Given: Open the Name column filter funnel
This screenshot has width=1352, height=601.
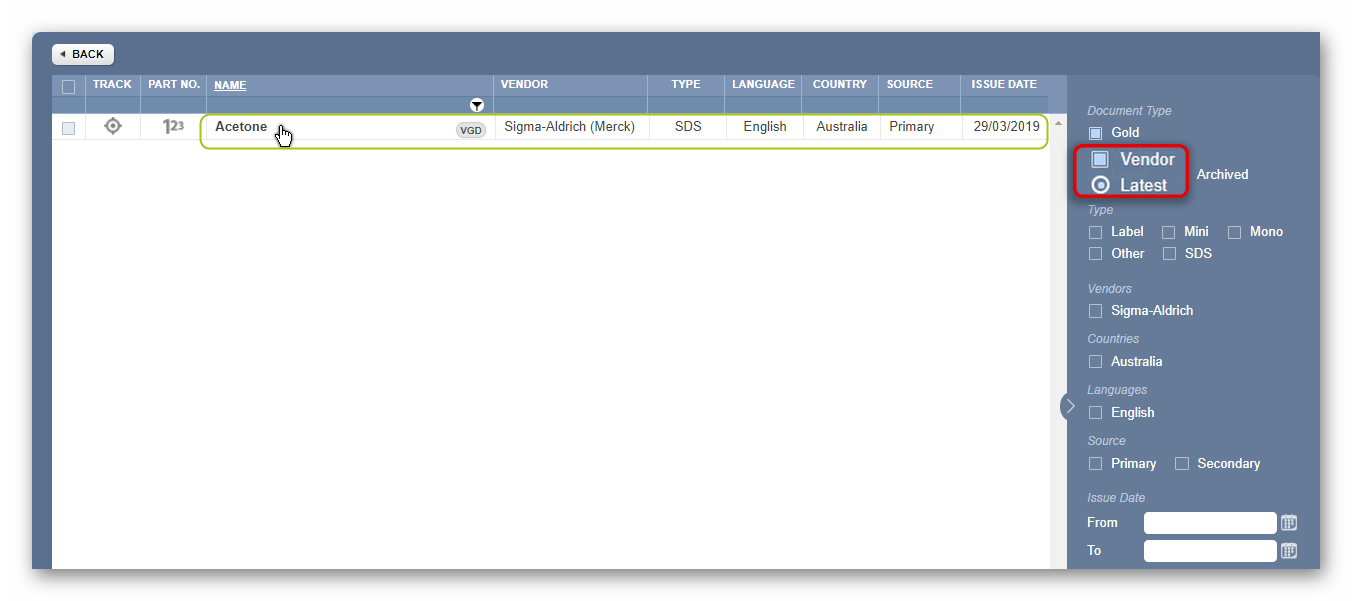Looking at the screenshot, I should (477, 104).
